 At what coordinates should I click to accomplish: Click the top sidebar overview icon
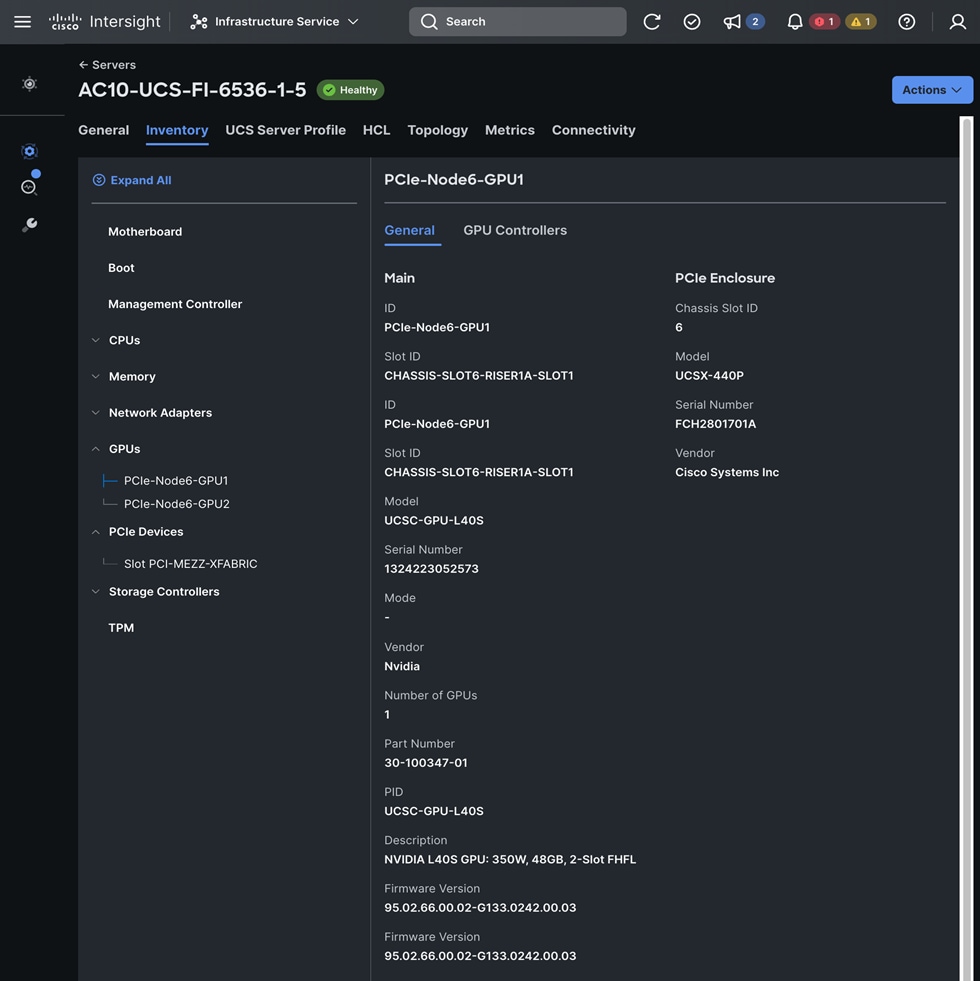pos(29,84)
